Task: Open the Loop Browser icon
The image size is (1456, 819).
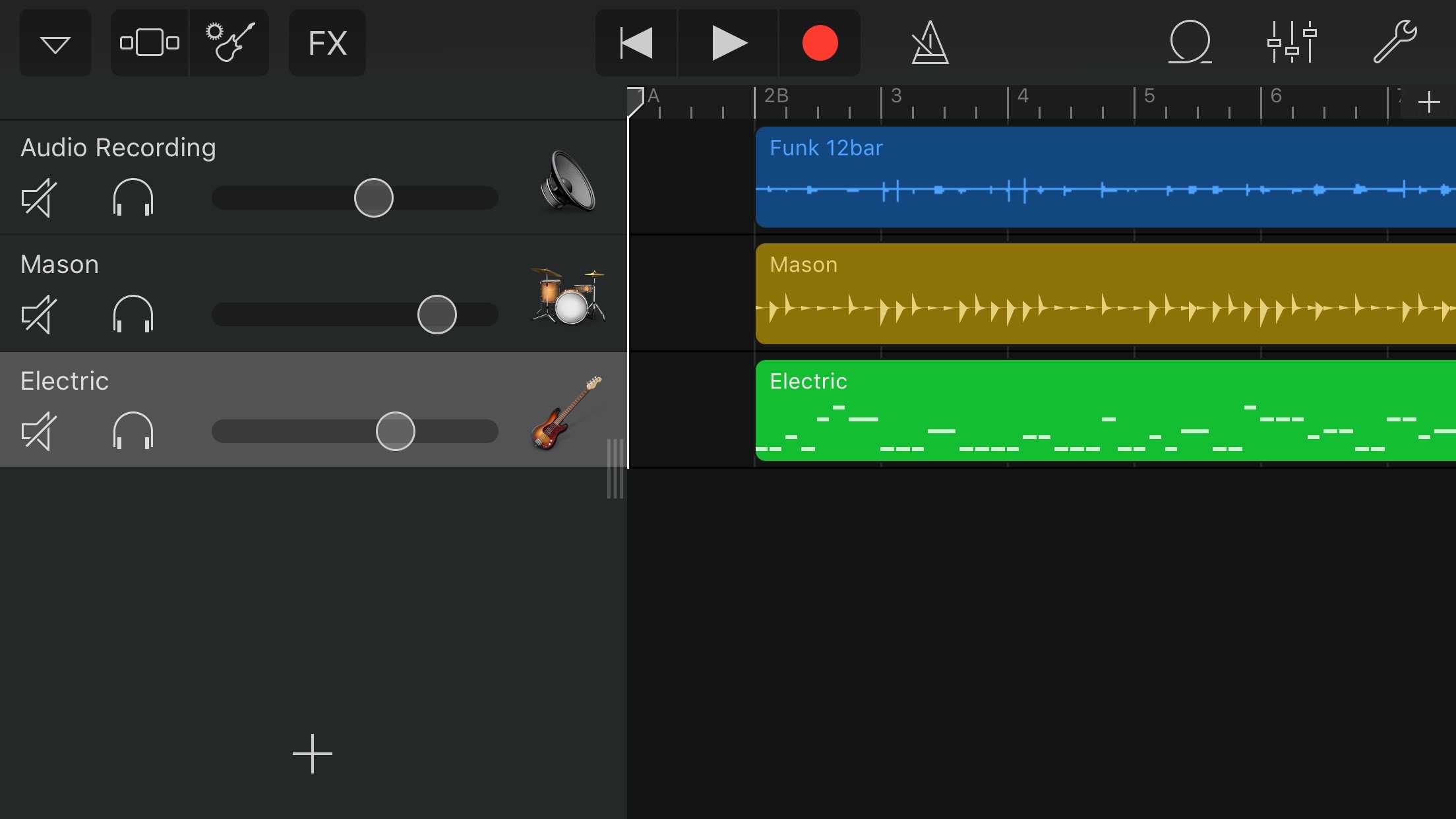Action: (1190, 44)
